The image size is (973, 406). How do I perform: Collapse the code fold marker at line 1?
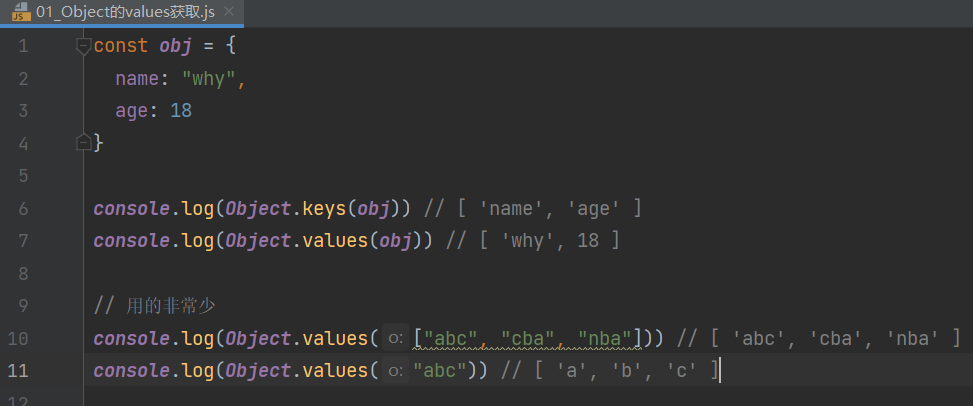click(83, 46)
